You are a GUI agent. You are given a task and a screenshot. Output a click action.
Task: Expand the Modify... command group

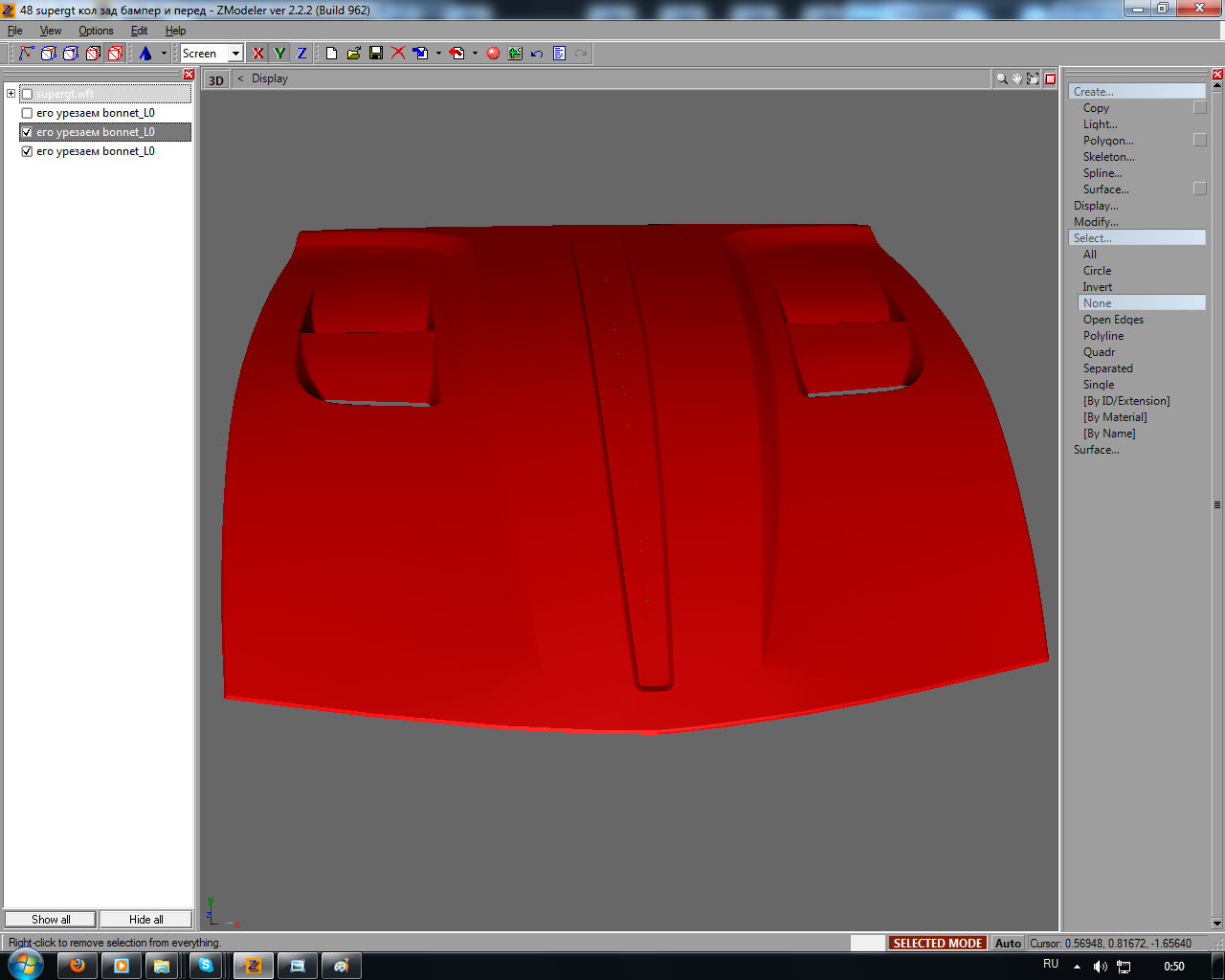pos(1096,222)
